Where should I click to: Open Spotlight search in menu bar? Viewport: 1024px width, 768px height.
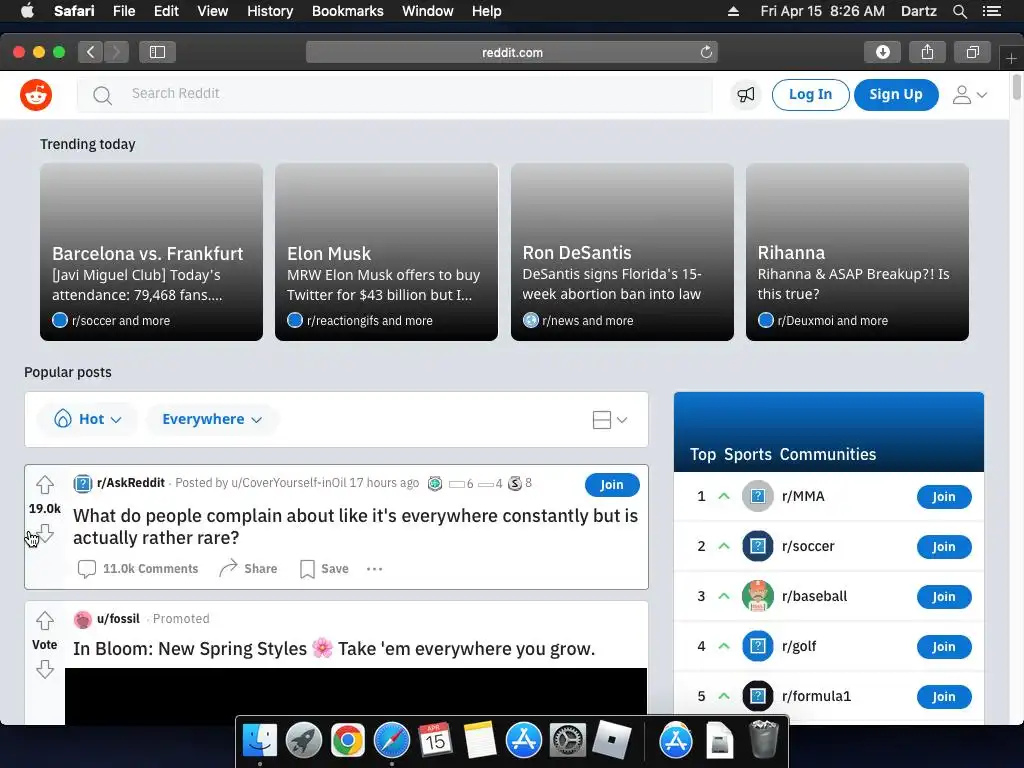tap(959, 11)
